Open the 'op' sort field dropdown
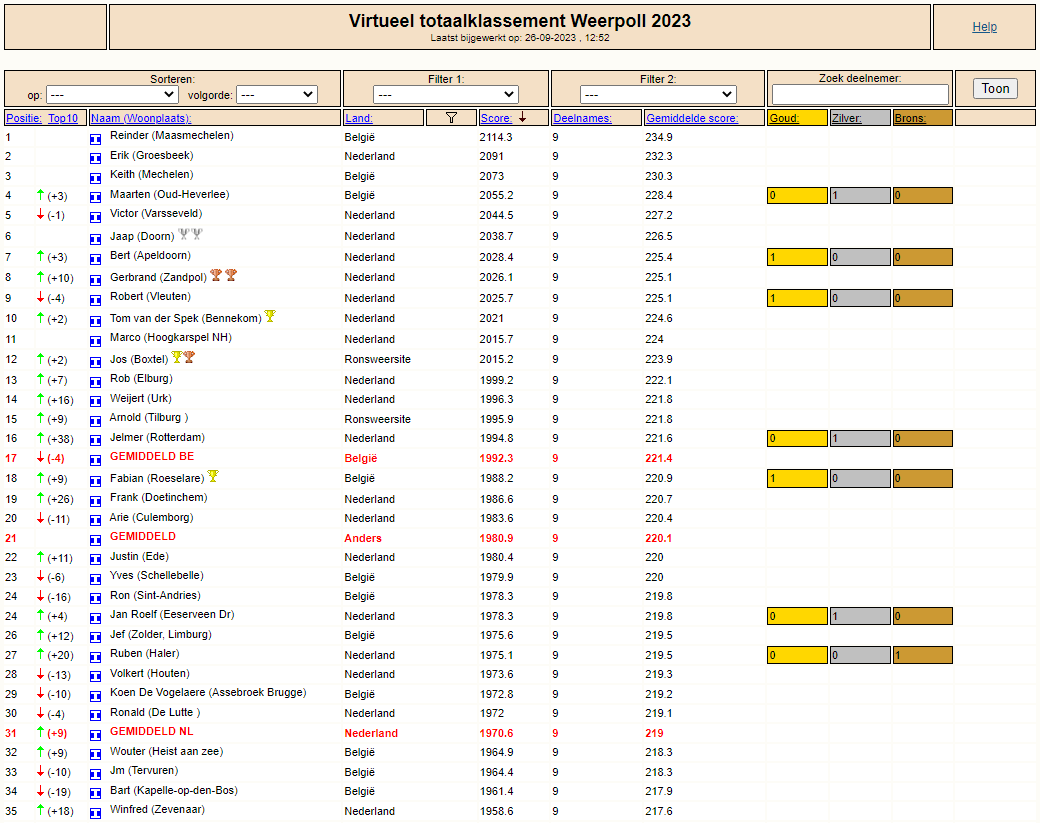 pos(111,95)
